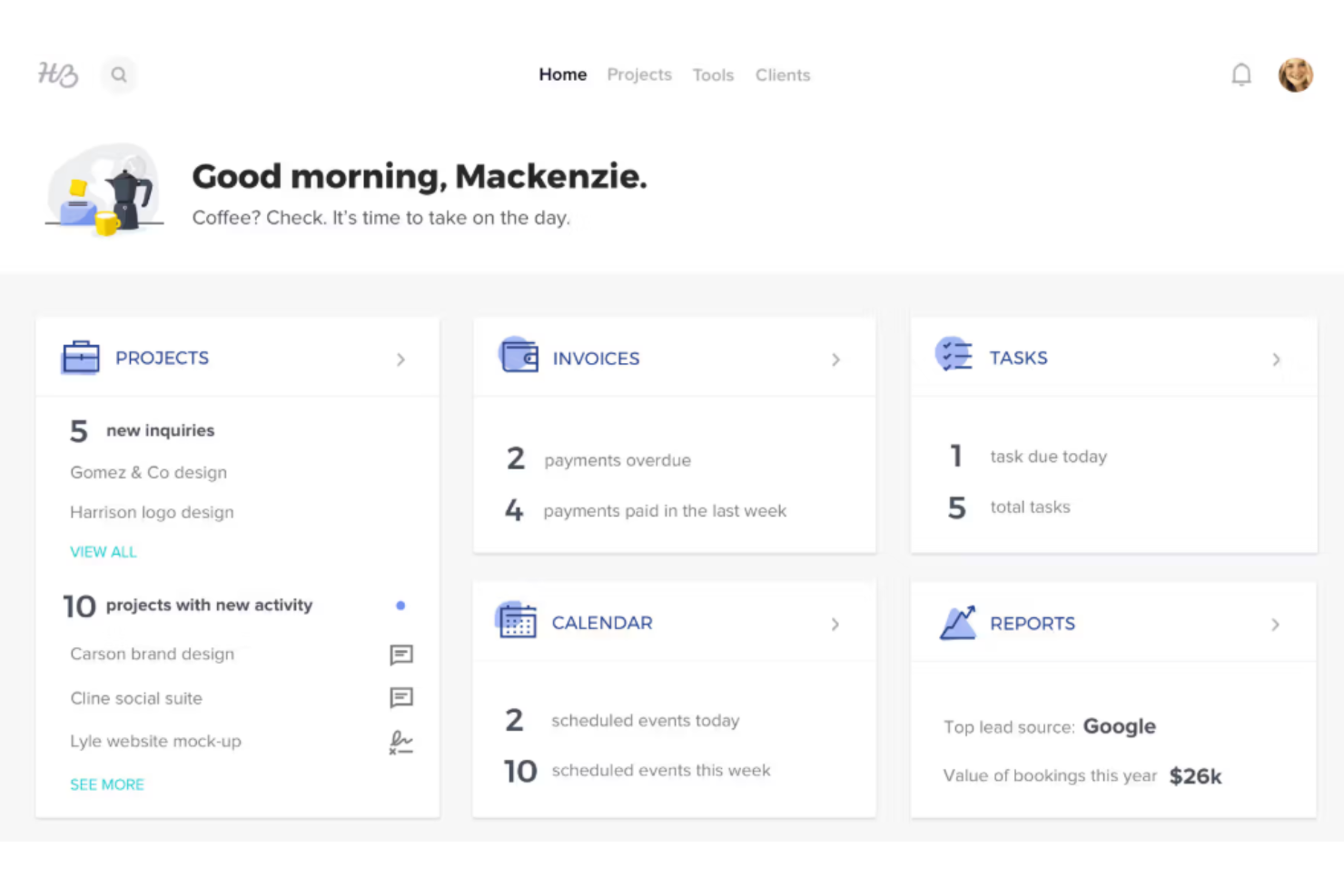Click the comment icon next to Carson brand design
Viewport: 1344px width, 896px height.
point(401,655)
